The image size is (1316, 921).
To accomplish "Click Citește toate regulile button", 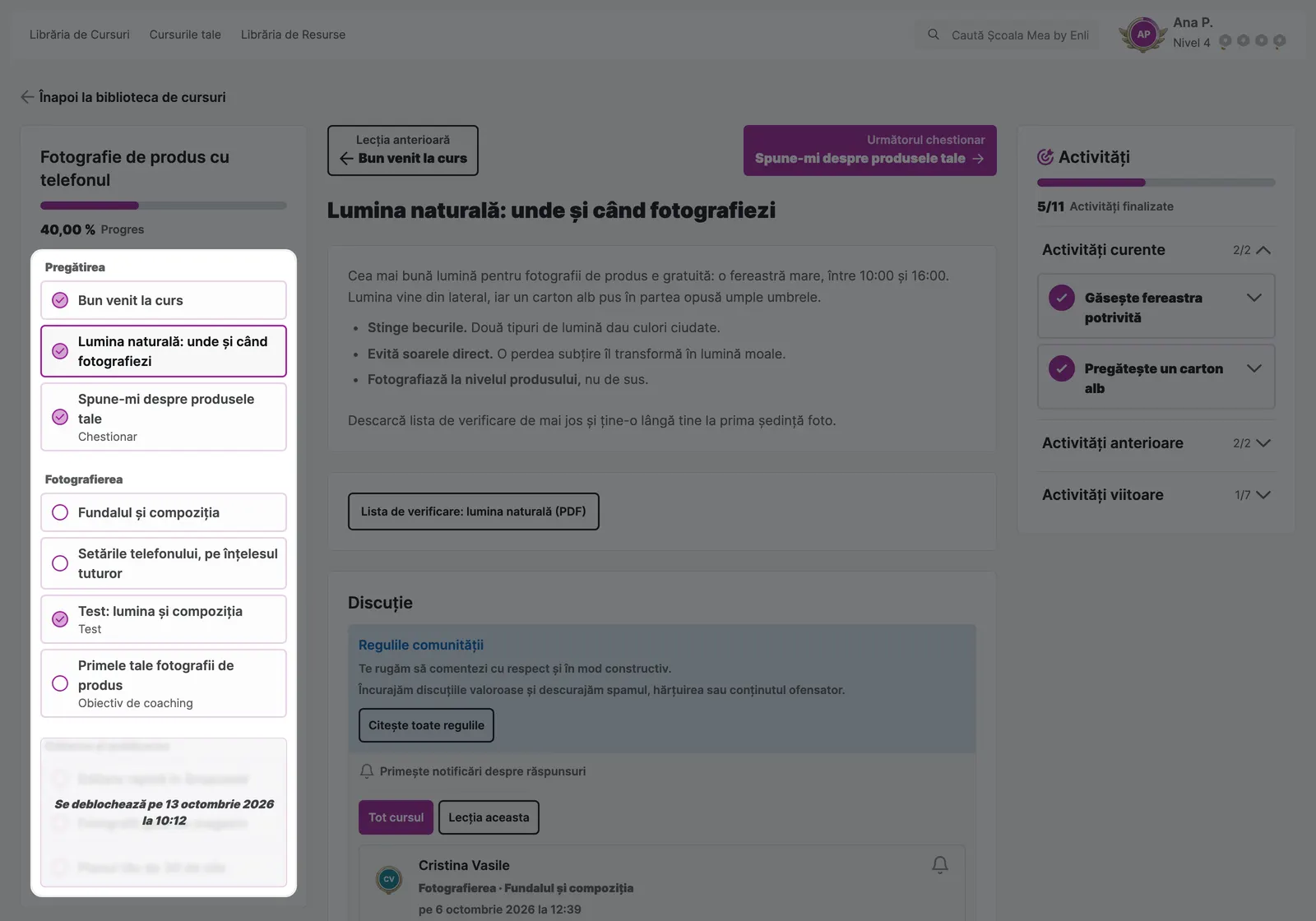I will 426,725.
